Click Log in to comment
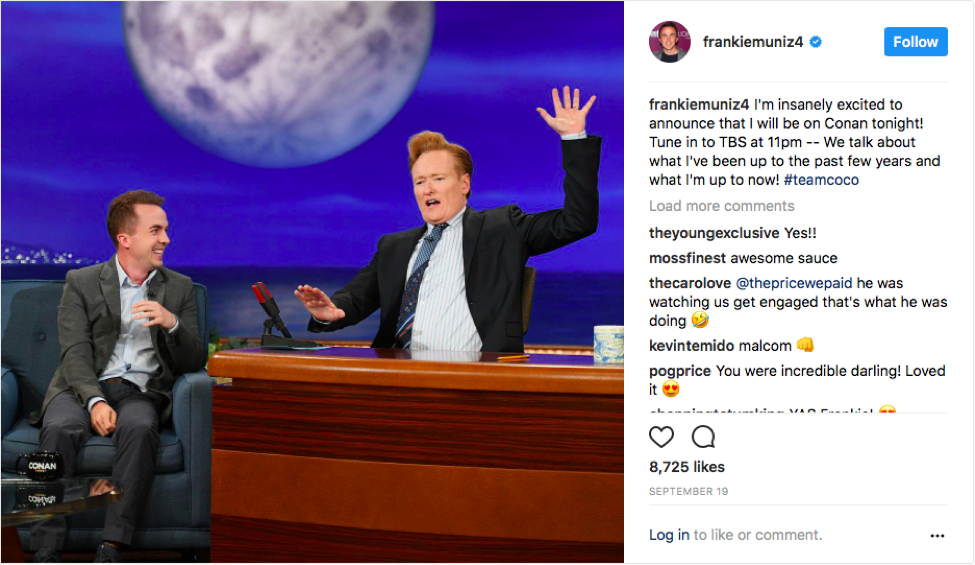 (x=669, y=535)
